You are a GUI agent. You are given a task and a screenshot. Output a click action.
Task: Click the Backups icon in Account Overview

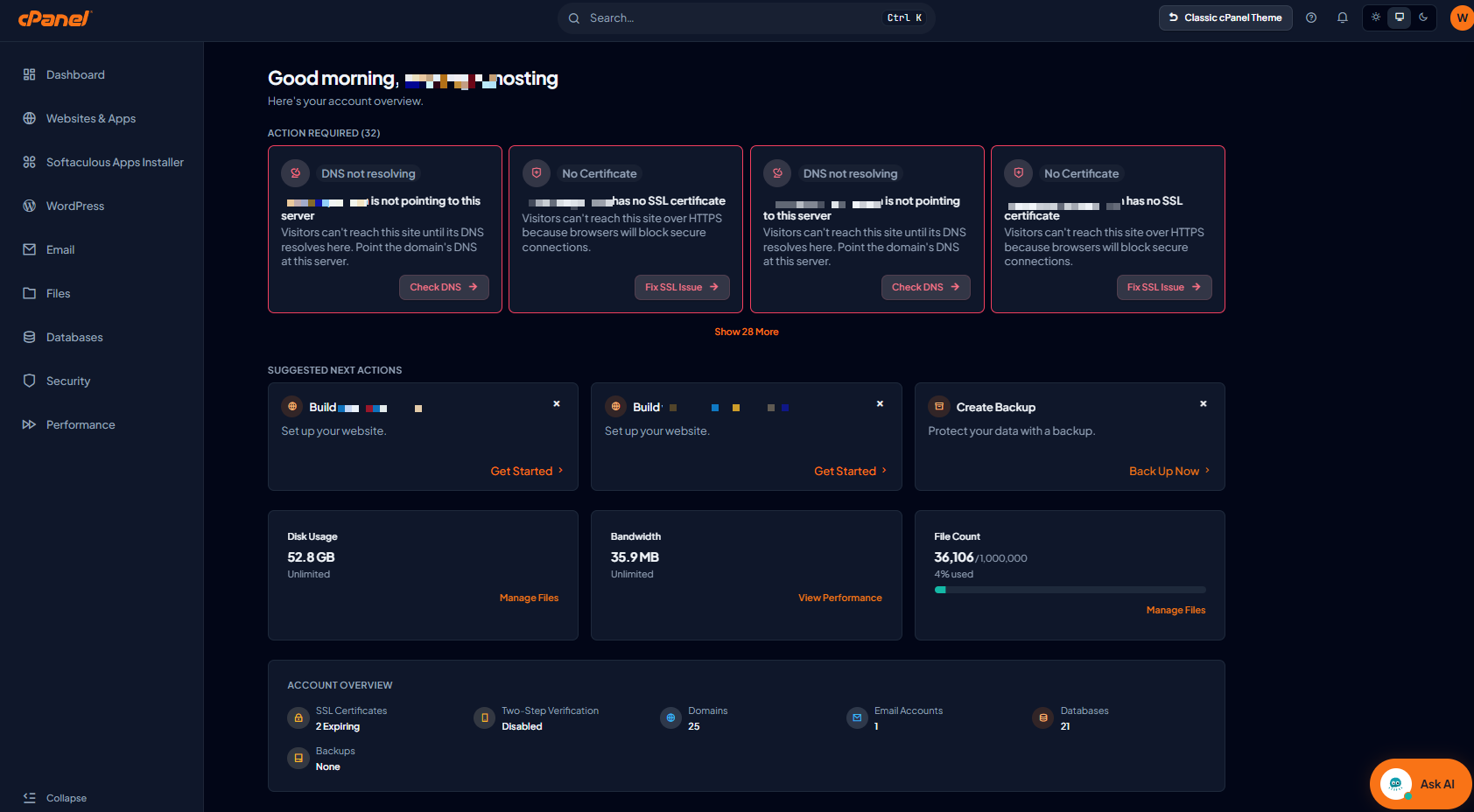click(298, 758)
